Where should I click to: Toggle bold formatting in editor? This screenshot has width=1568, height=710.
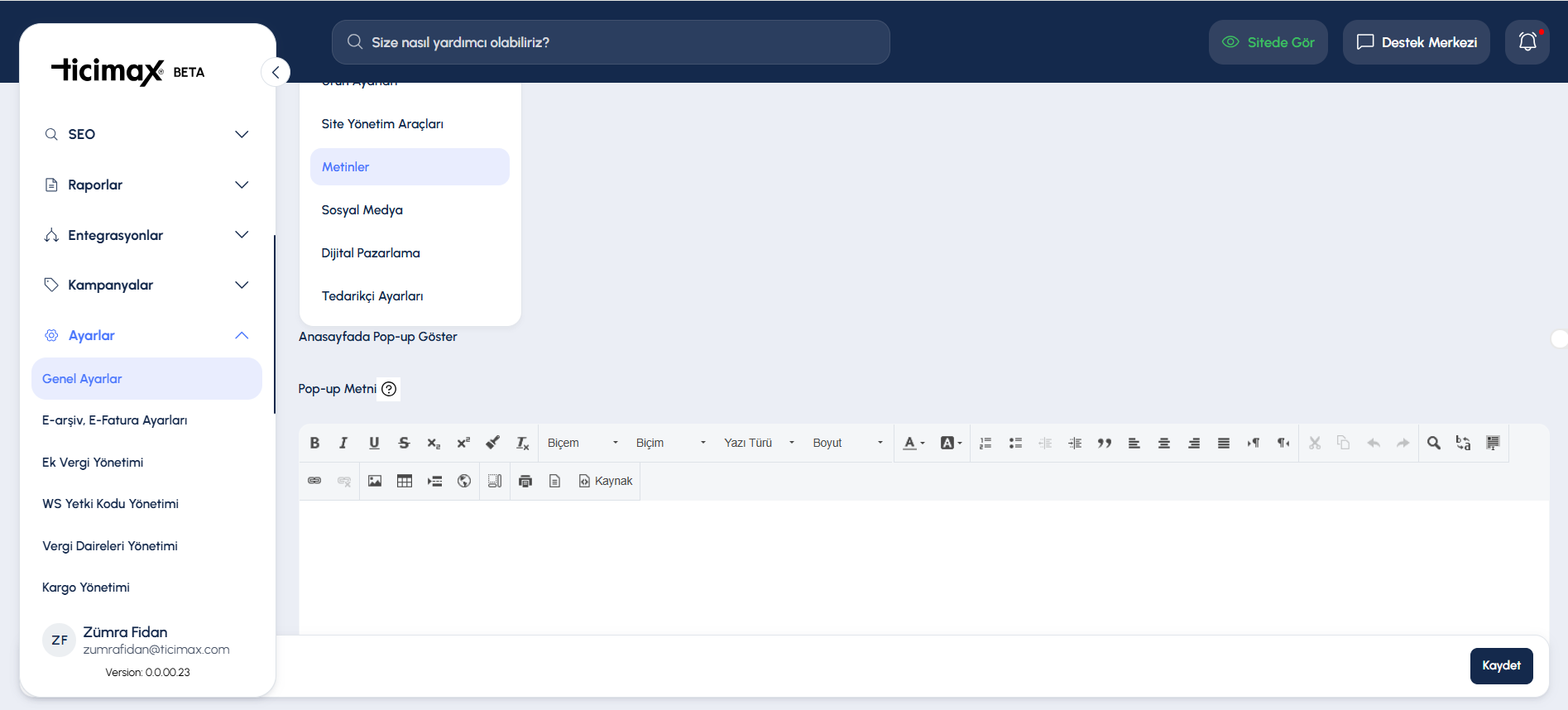314,443
